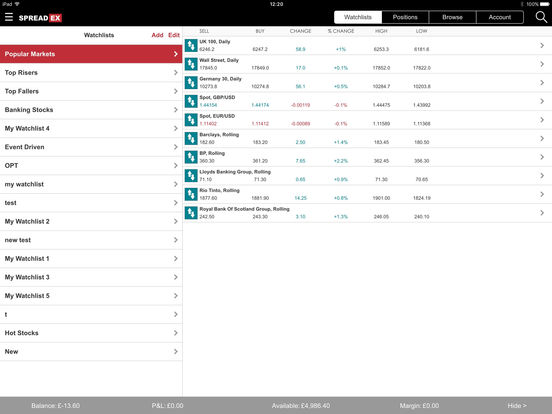Screen dimensions: 552x414
Task: Open Top Risers watchlist
Action: point(91,73)
